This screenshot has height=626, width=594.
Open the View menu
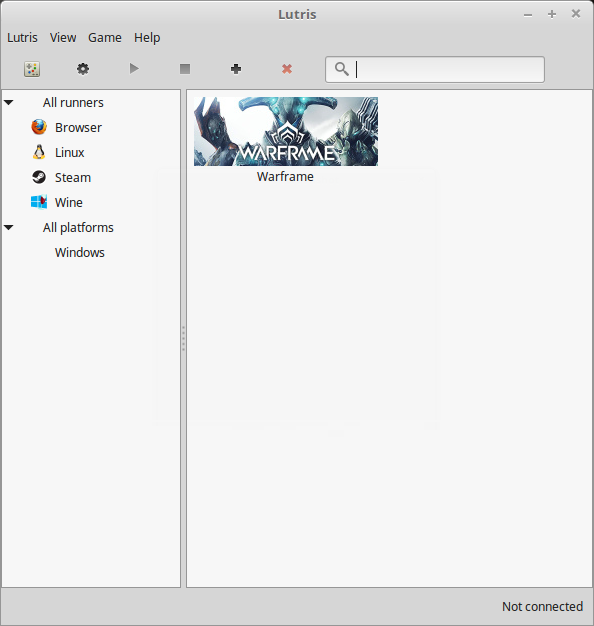pyautogui.click(x=63, y=38)
